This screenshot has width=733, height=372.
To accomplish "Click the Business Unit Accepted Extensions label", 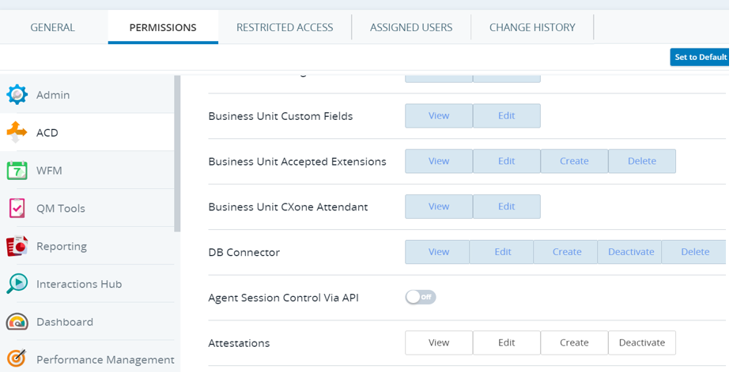I will point(297,161).
